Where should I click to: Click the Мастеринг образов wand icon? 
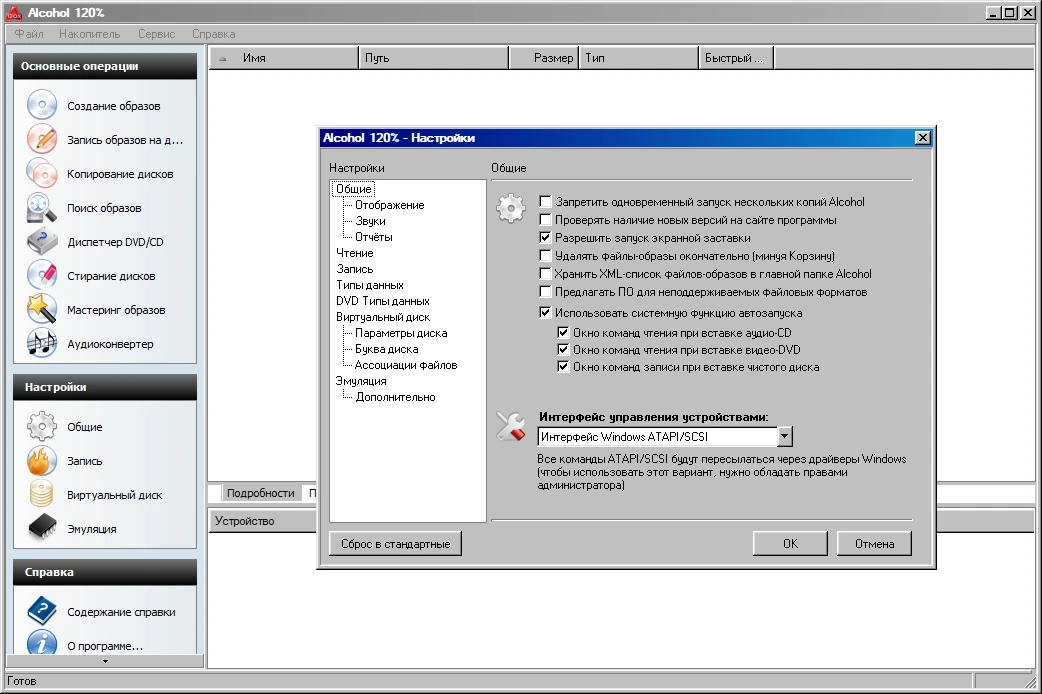click(x=42, y=309)
